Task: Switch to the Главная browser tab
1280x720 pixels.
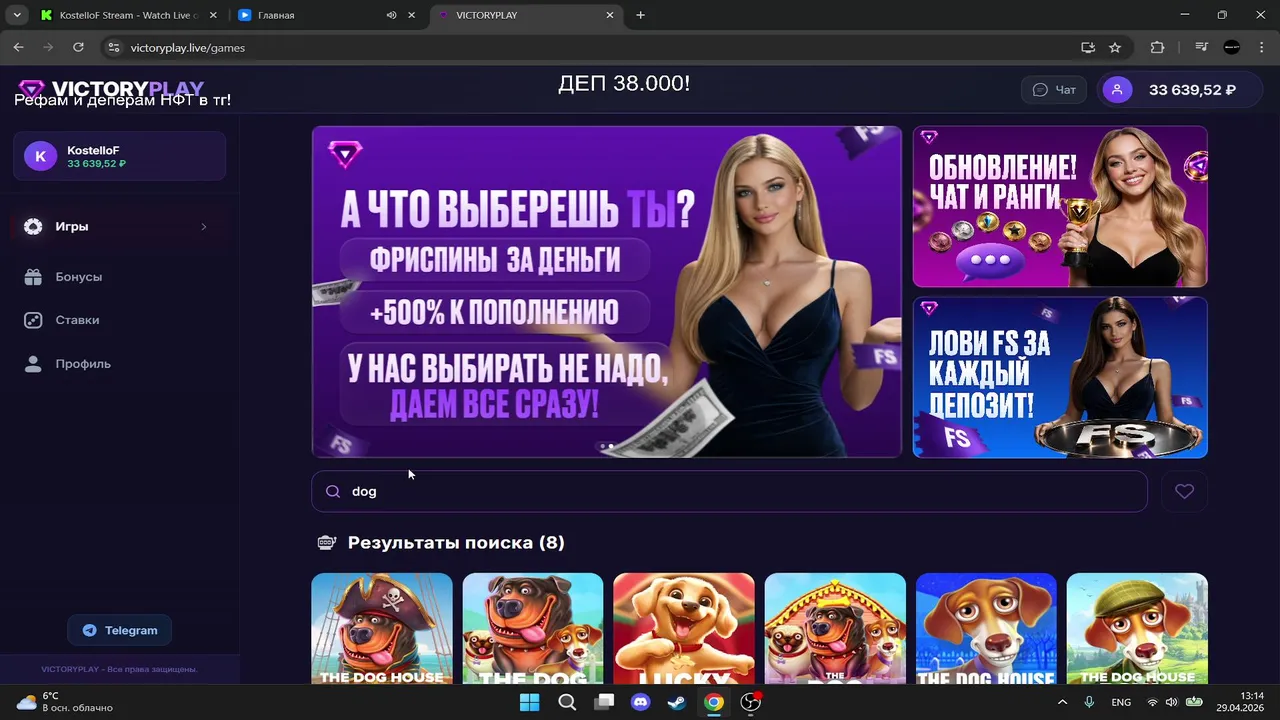Action: pos(310,15)
